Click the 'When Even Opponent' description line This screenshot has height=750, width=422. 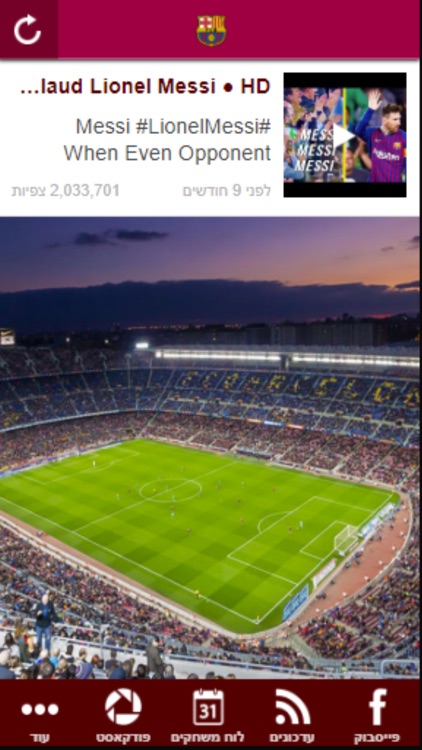[167, 154]
